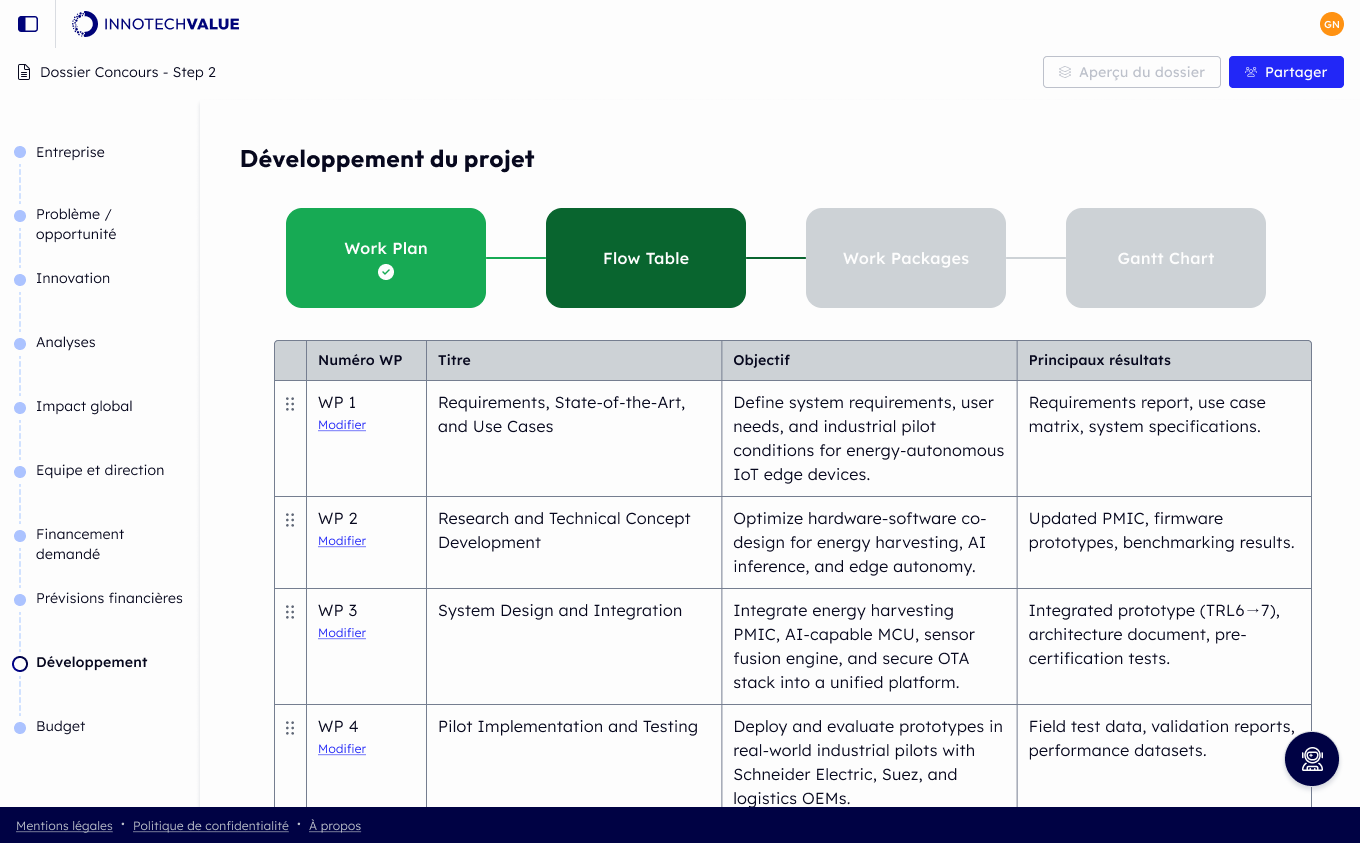Open the Gantt Chart stage
The image size is (1360, 843).
[x=1165, y=258]
